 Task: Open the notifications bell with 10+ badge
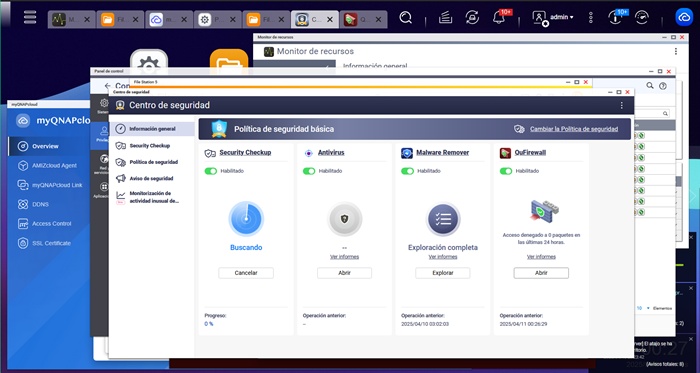500,17
